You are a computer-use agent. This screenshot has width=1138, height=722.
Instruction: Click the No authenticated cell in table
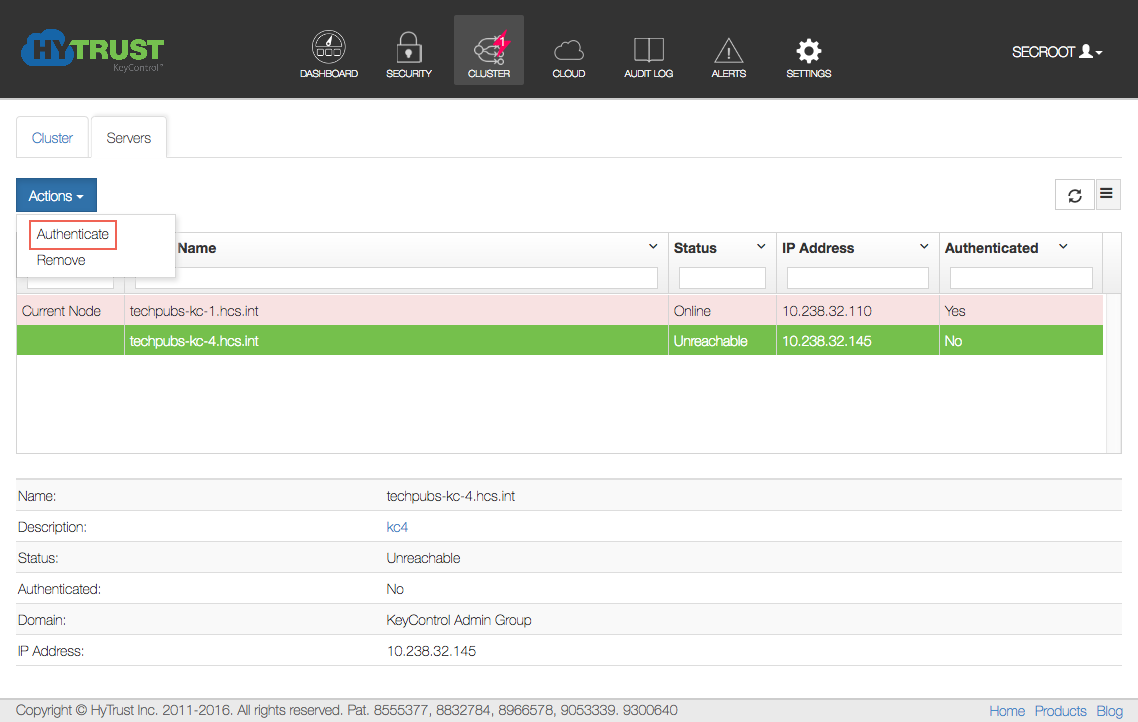[1021, 341]
